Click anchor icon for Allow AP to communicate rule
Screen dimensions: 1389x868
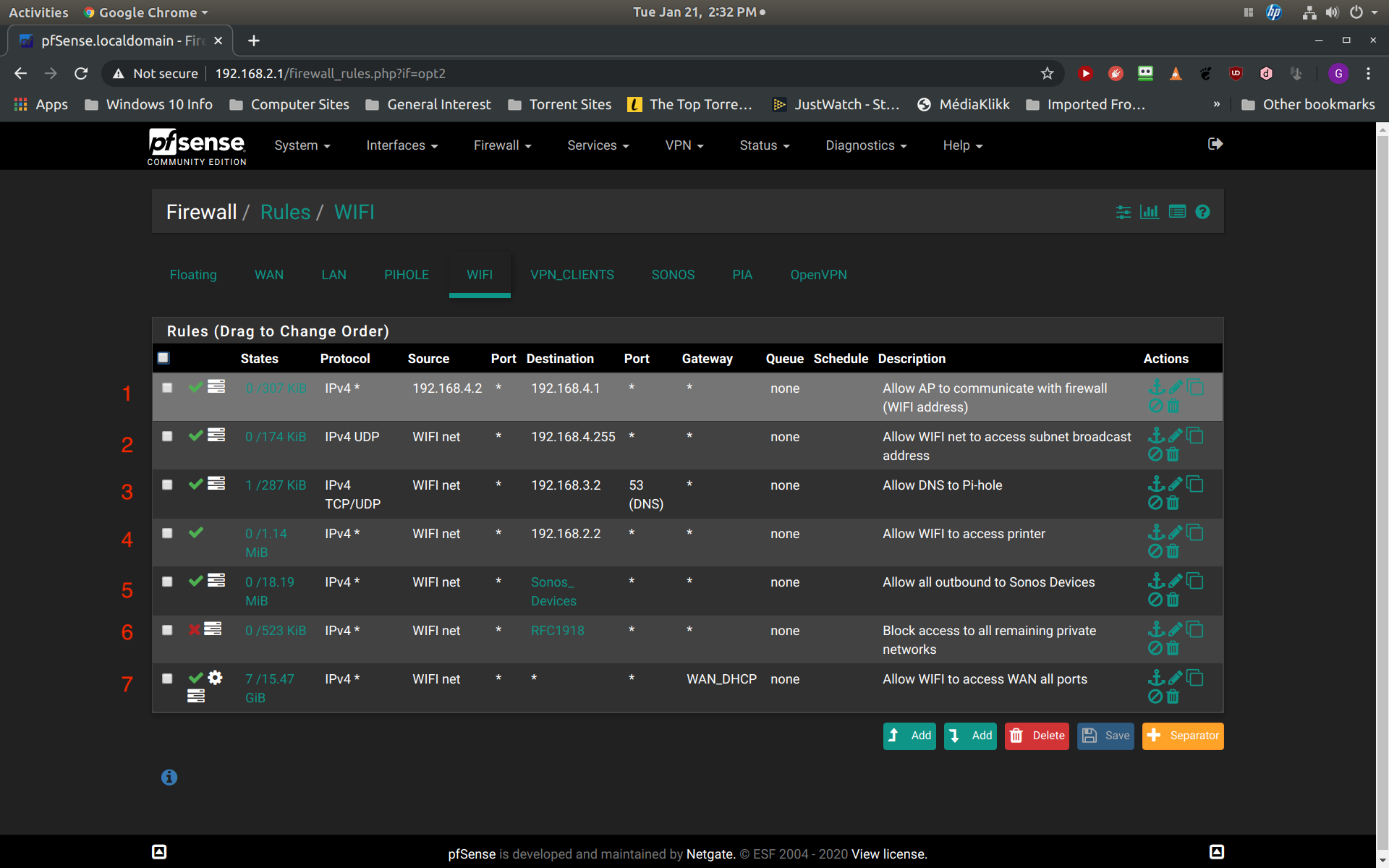[1156, 387]
